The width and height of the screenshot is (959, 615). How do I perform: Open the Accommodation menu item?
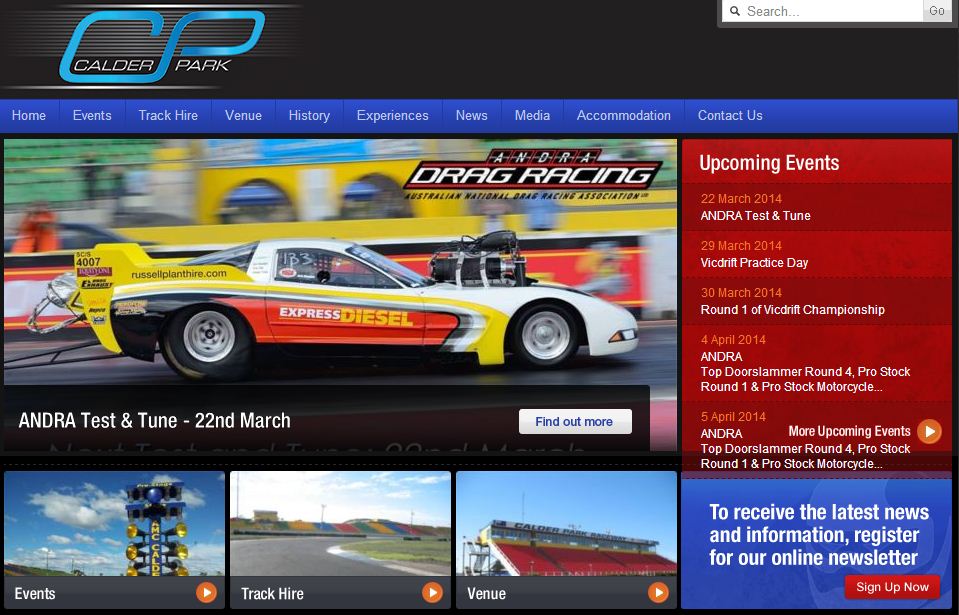click(x=624, y=116)
